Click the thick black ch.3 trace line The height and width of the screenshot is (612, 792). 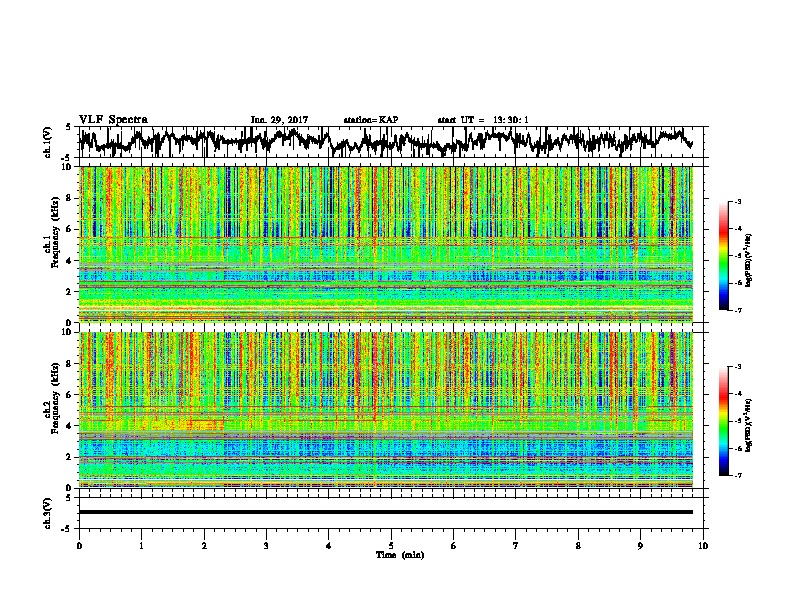coord(386,512)
